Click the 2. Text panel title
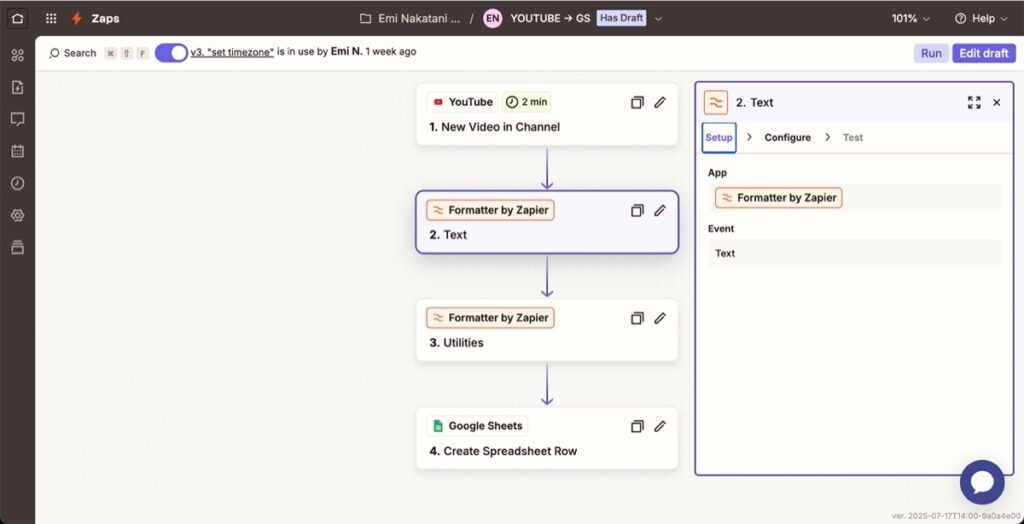Viewport: 1024px width, 524px height. tap(754, 103)
